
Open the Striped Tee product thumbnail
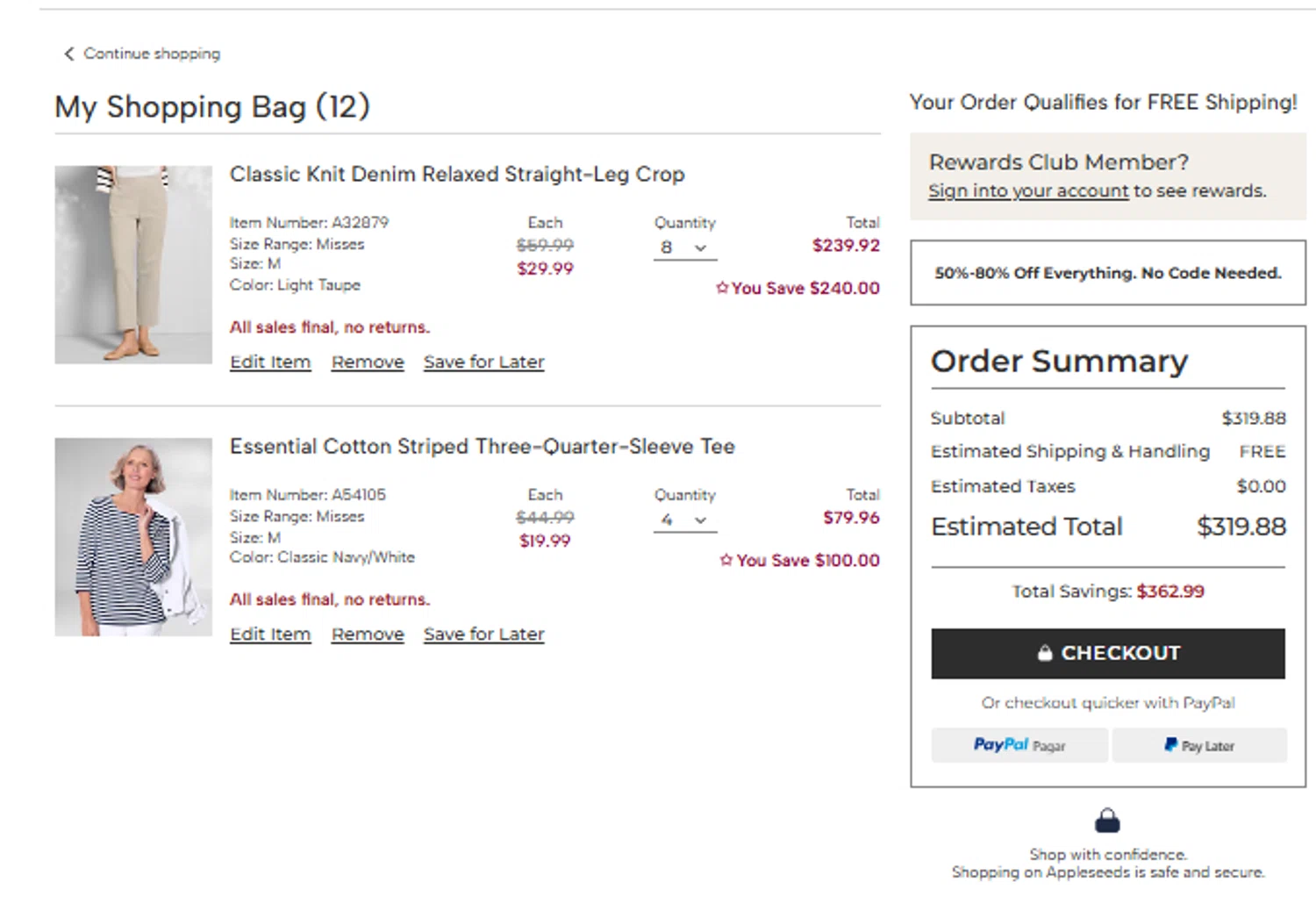coord(133,536)
